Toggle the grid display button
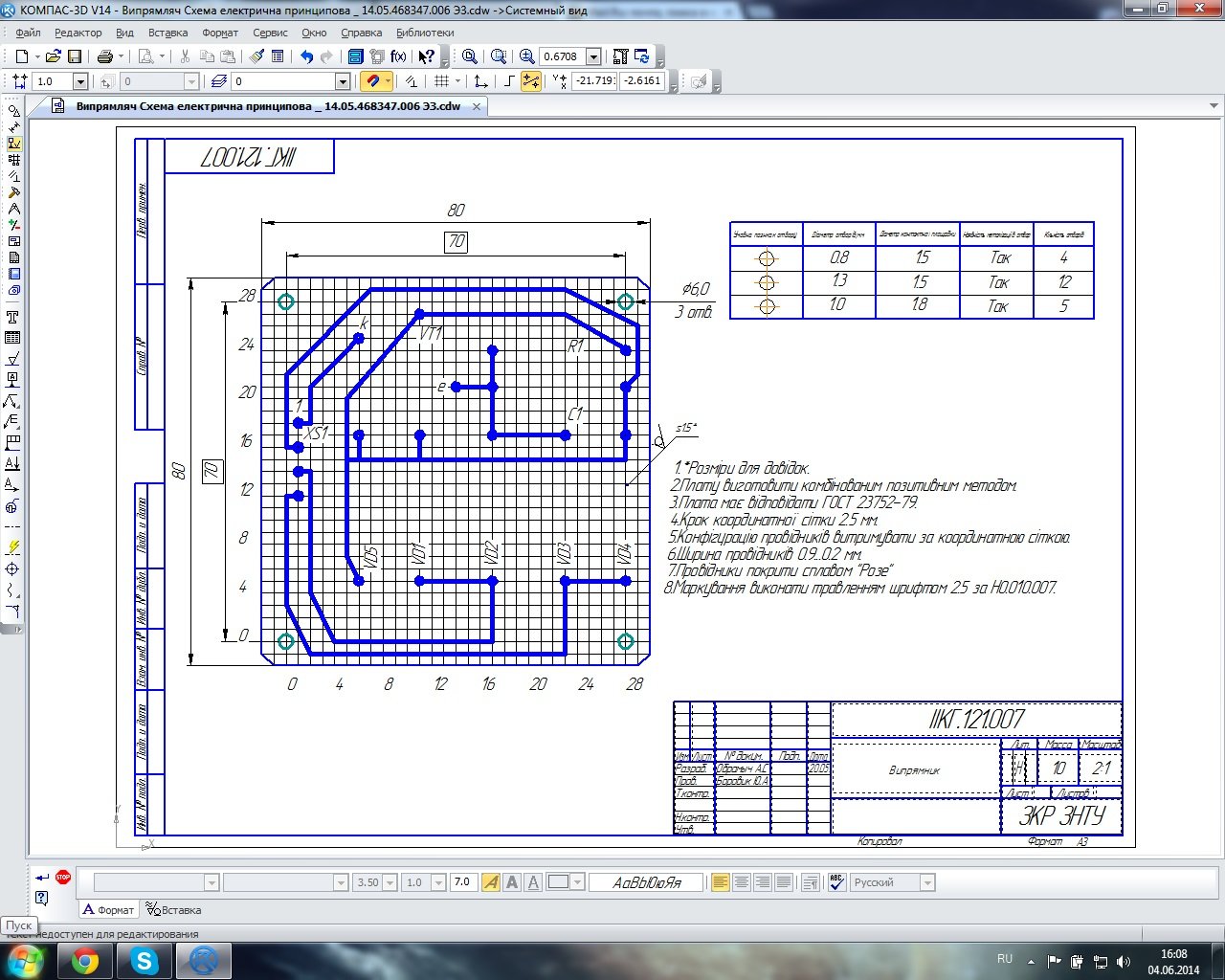 click(x=441, y=81)
